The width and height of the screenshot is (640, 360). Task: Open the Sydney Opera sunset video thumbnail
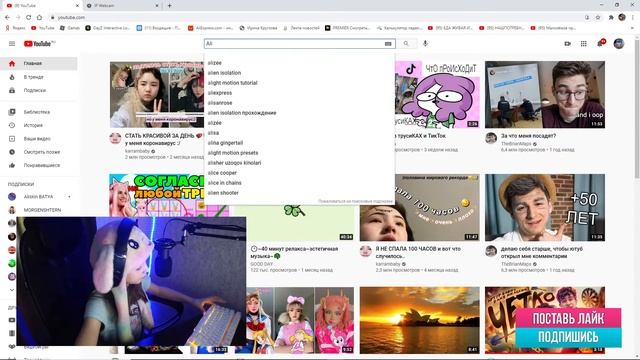click(x=420, y=320)
